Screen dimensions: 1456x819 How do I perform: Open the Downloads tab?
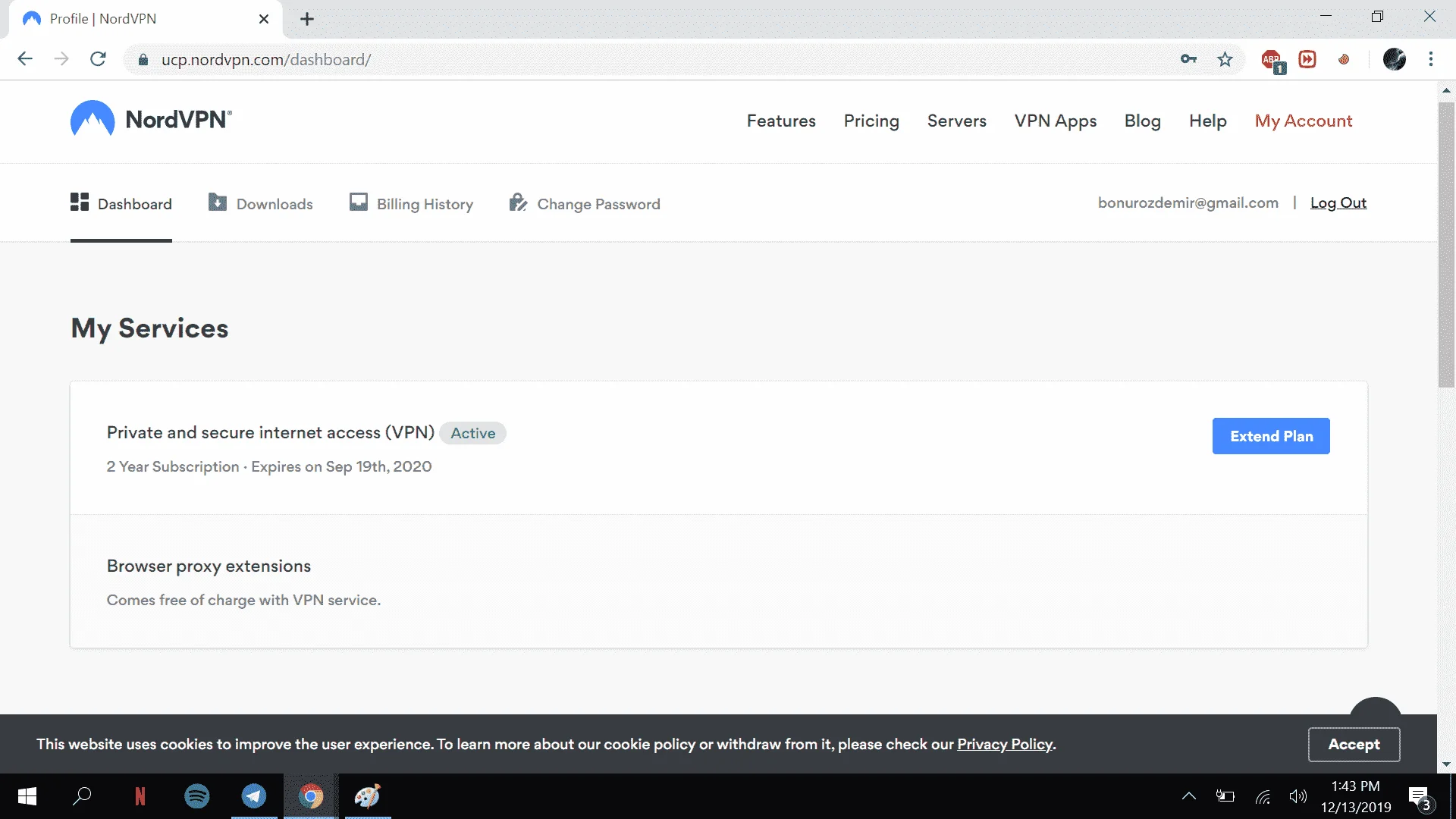pyautogui.click(x=260, y=203)
